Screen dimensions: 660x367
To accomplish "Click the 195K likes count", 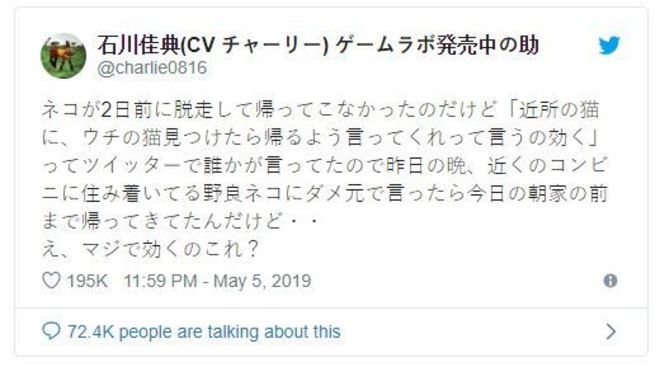I will pyautogui.click(x=88, y=281).
